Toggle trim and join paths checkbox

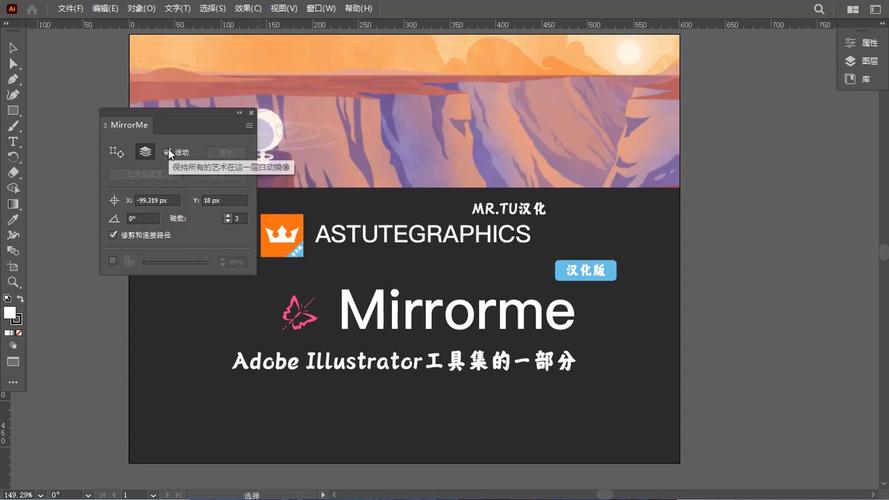point(113,234)
